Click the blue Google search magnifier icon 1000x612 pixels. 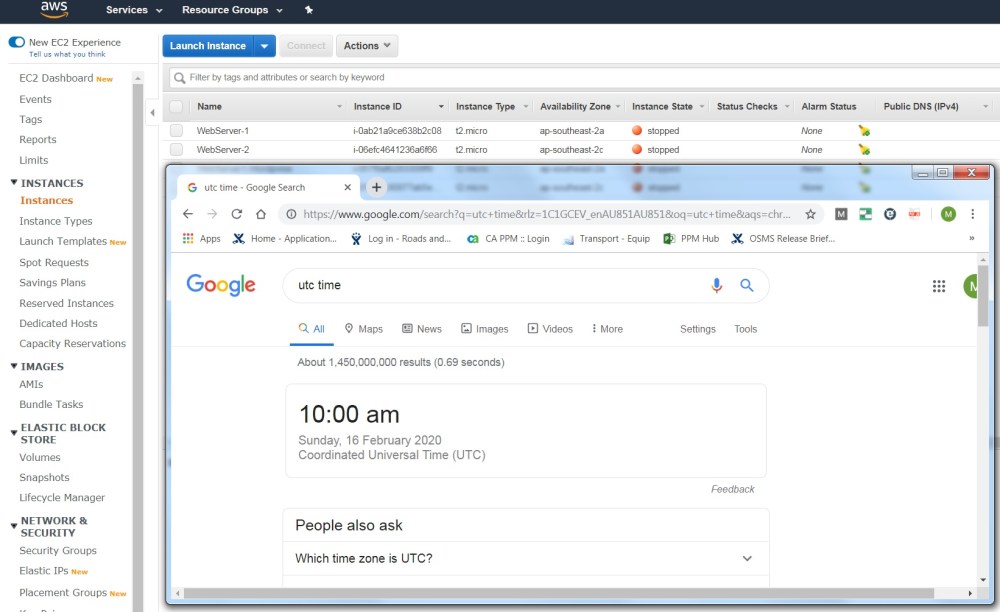(746, 286)
